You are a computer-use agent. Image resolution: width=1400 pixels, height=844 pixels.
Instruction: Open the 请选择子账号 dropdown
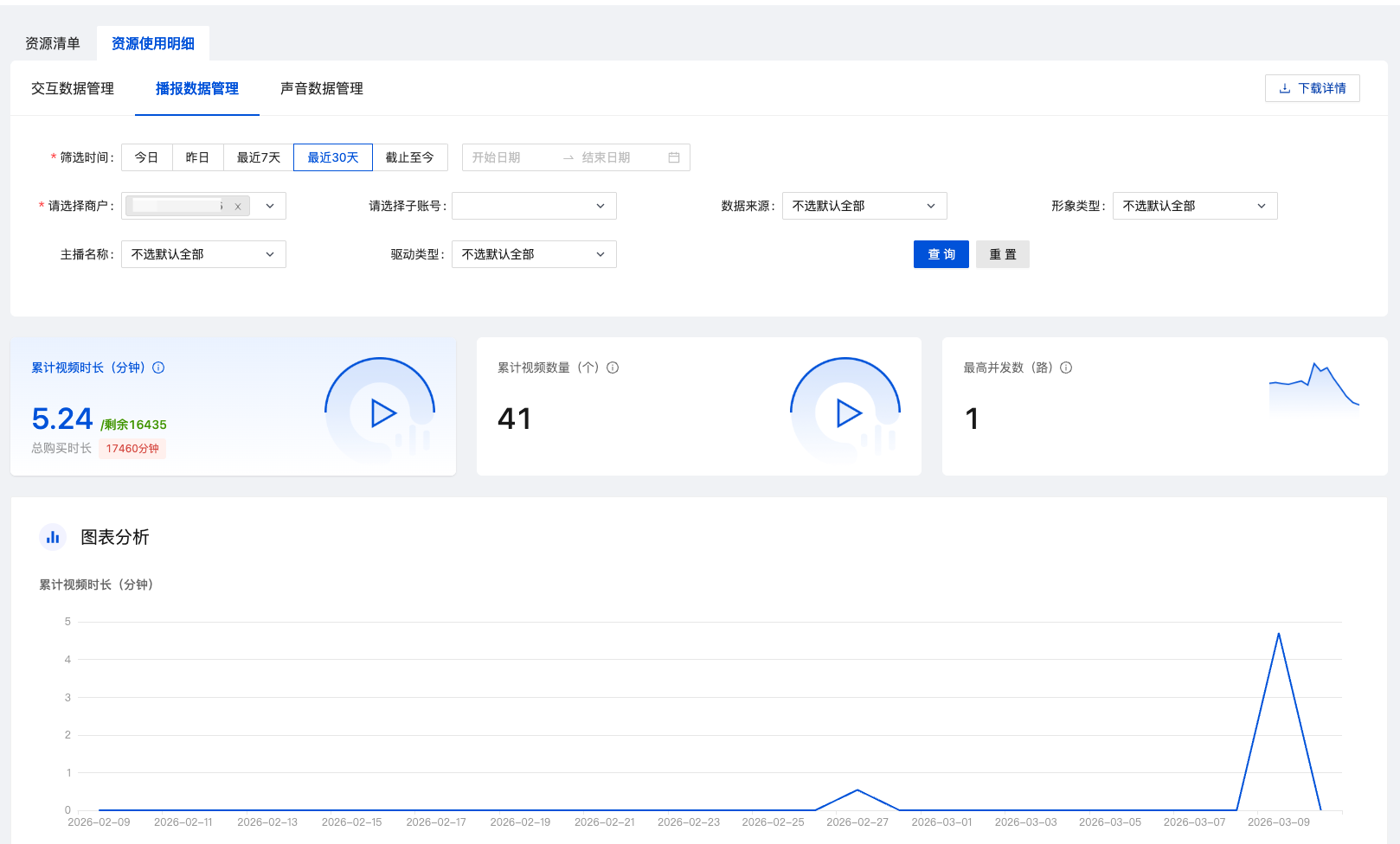click(534, 206)
